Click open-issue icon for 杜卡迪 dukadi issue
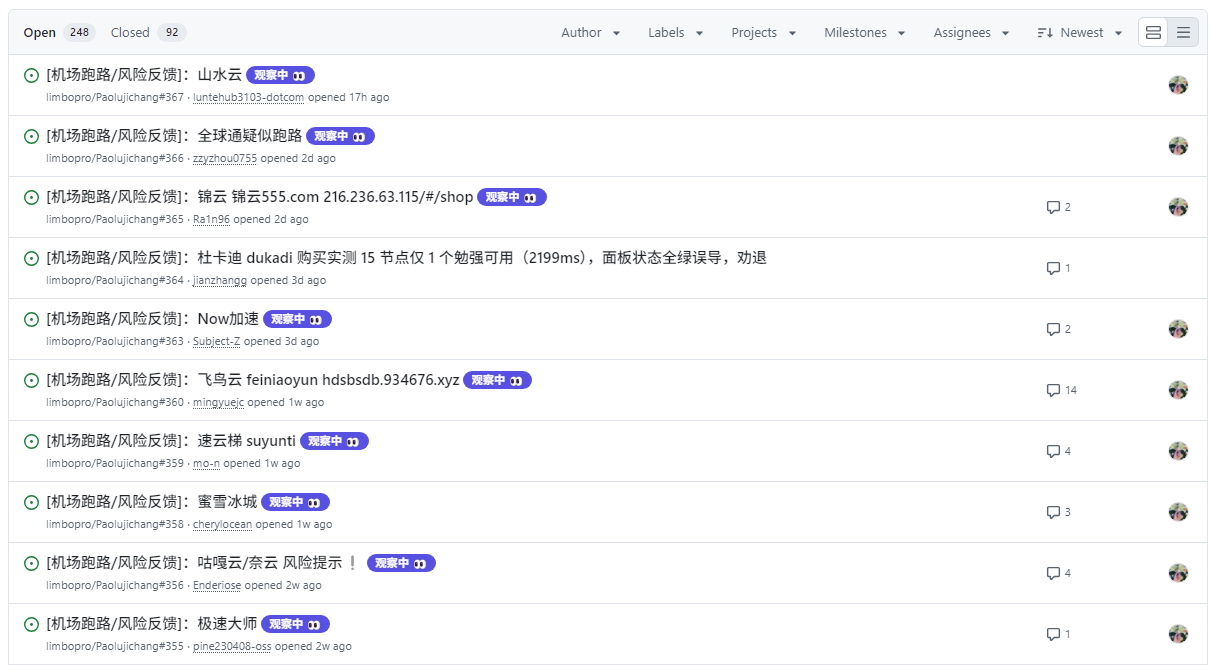The height and width of the screenshot is (665, 1210). point(31,258)
